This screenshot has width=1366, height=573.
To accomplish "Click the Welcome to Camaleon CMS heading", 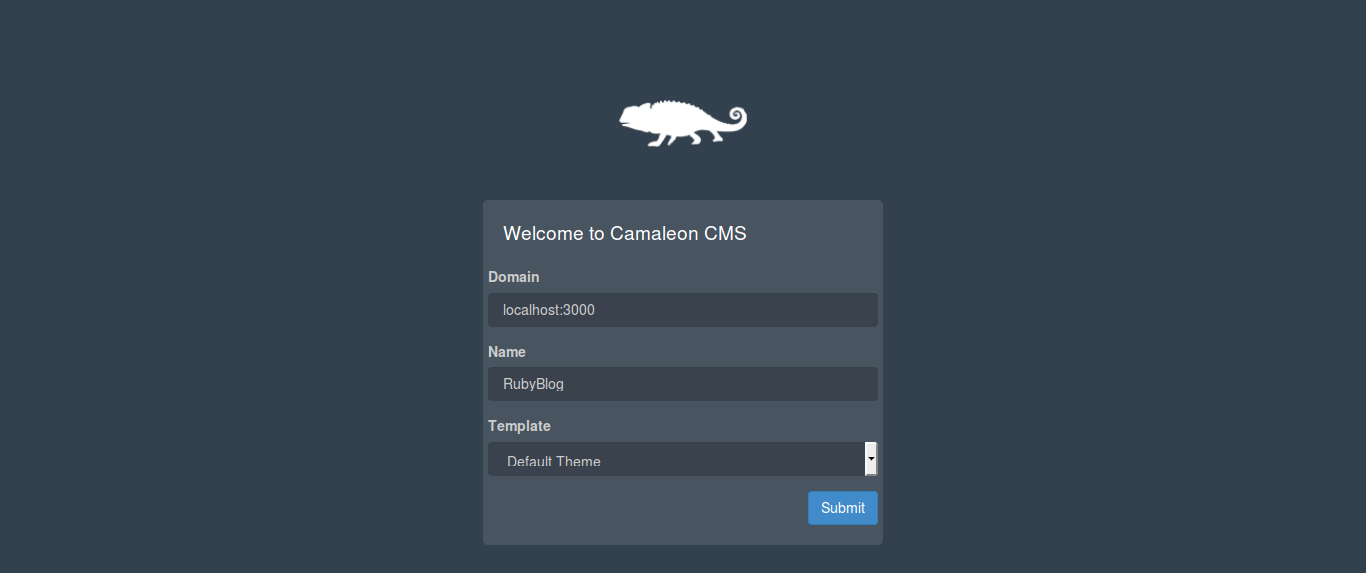I will pos(625,233).
